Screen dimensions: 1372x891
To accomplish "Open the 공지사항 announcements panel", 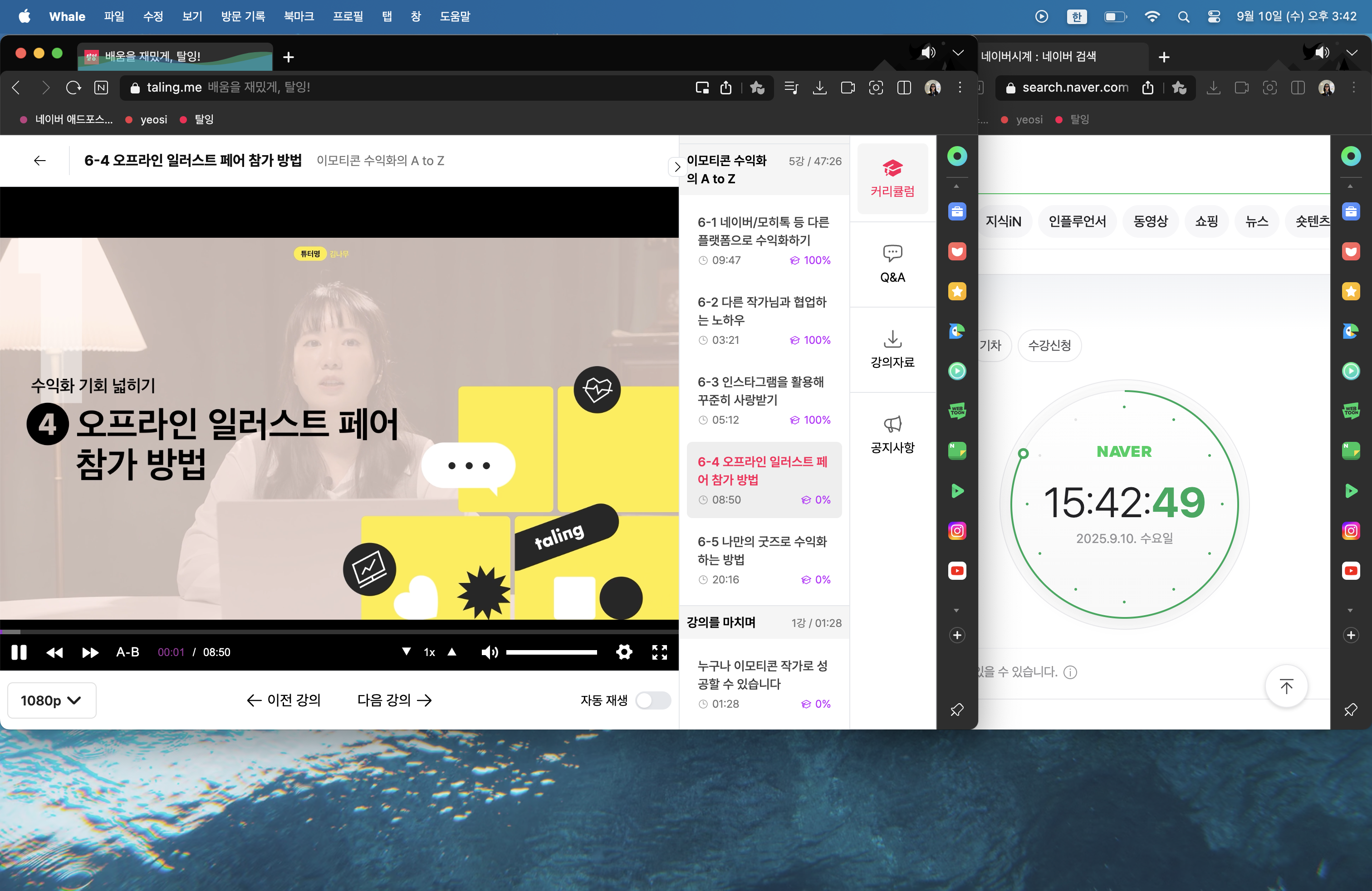I will (x=892, y=435).
